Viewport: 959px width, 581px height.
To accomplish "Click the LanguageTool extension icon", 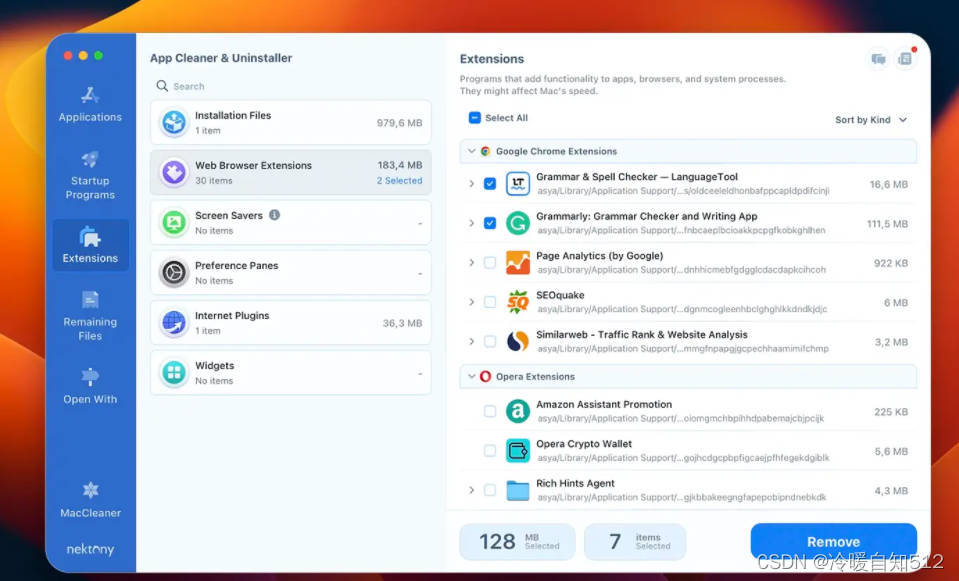I will point(517,183).
